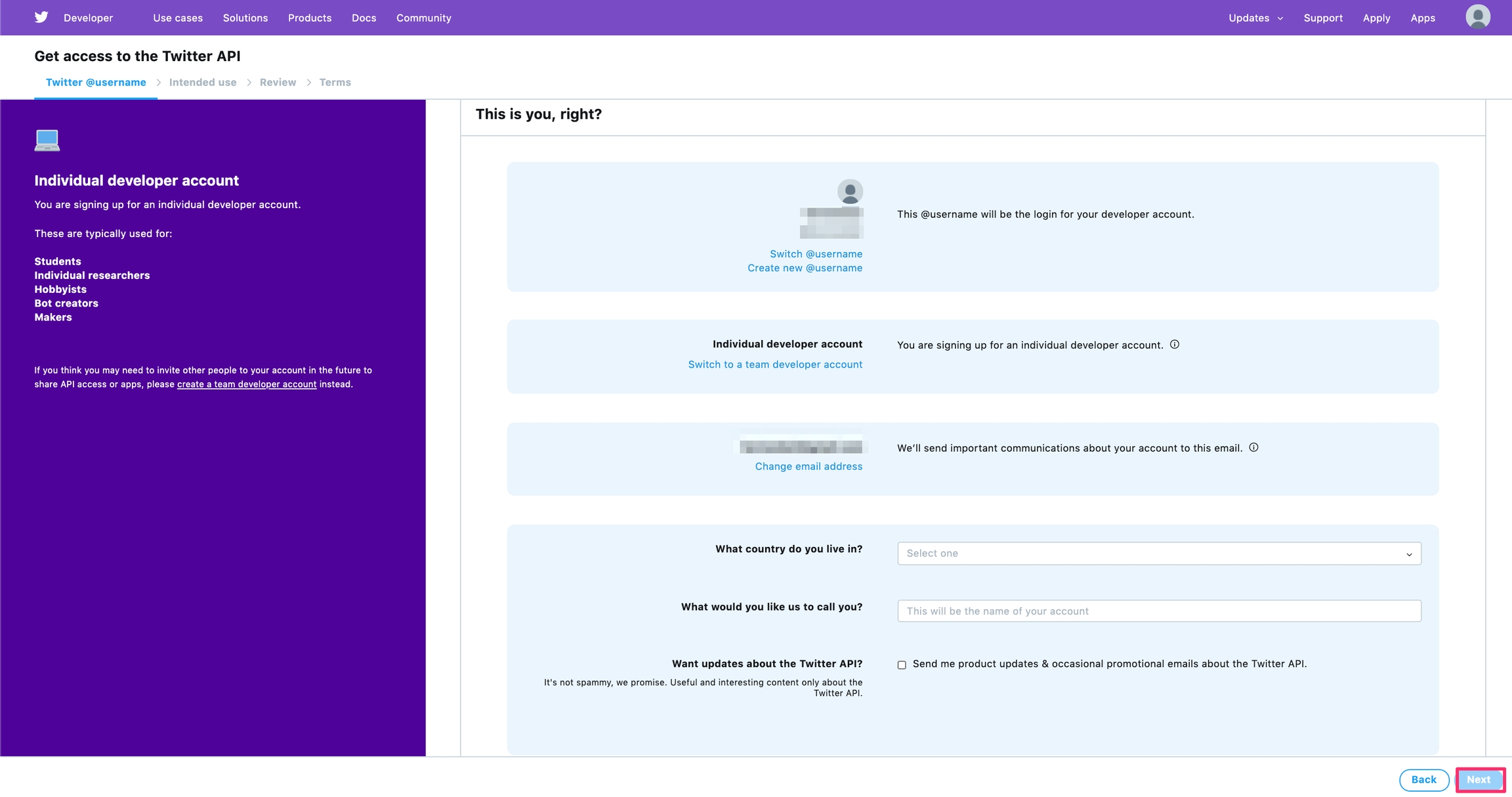Click Switch @username link

[x=816, y=253]
